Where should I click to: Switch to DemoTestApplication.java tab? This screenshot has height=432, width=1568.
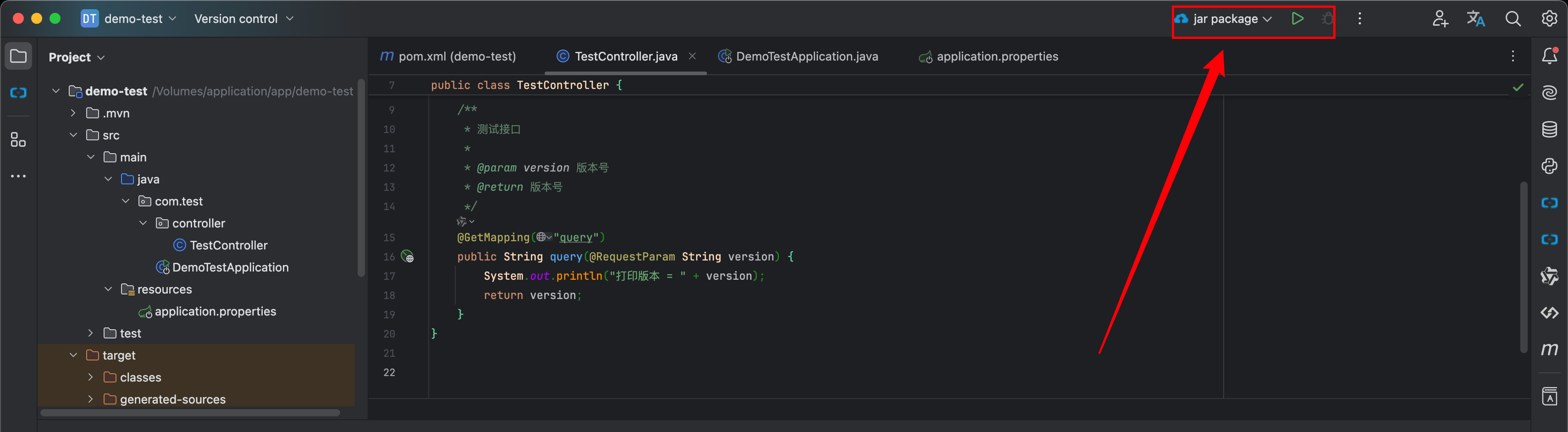point(798,56)
